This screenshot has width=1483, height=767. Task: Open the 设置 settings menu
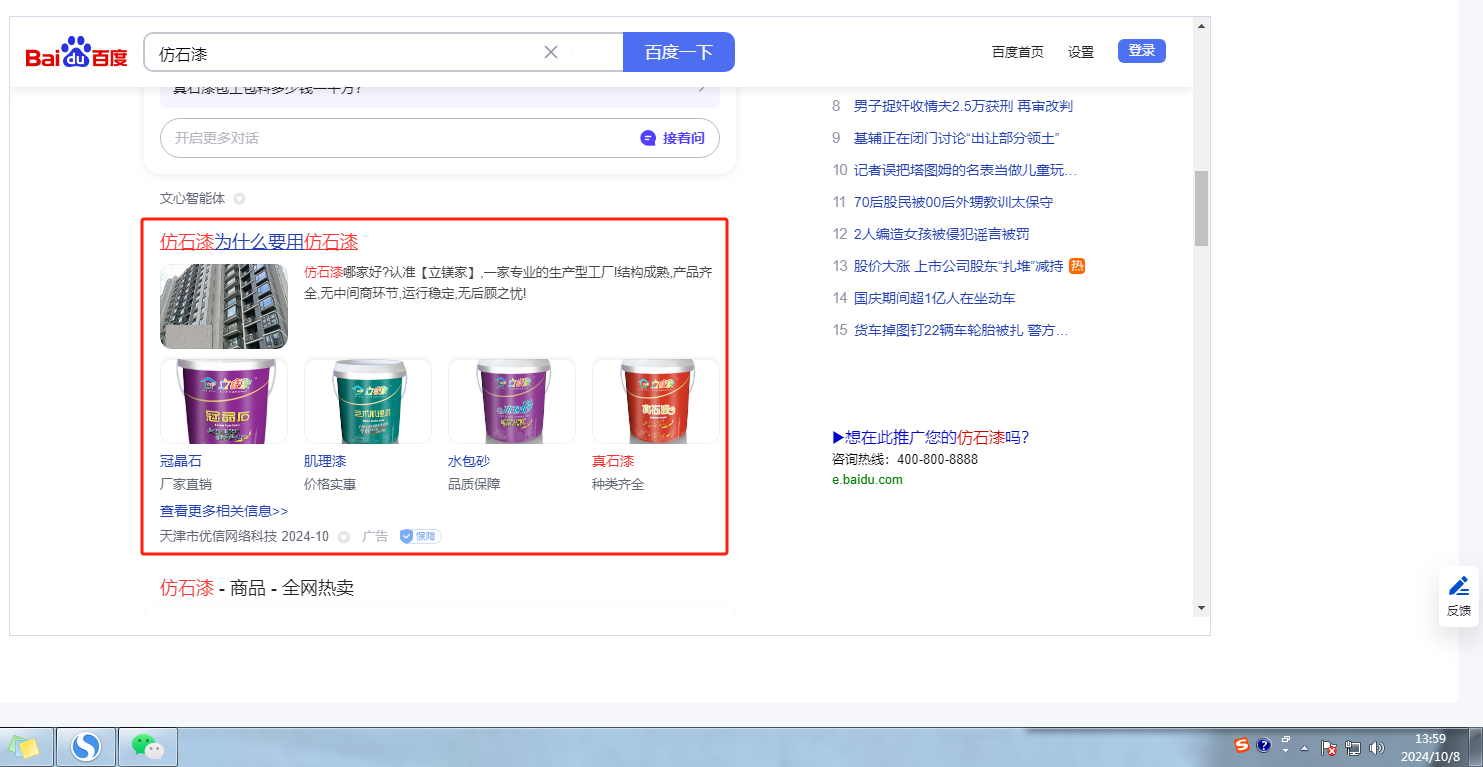[1080, 52]
